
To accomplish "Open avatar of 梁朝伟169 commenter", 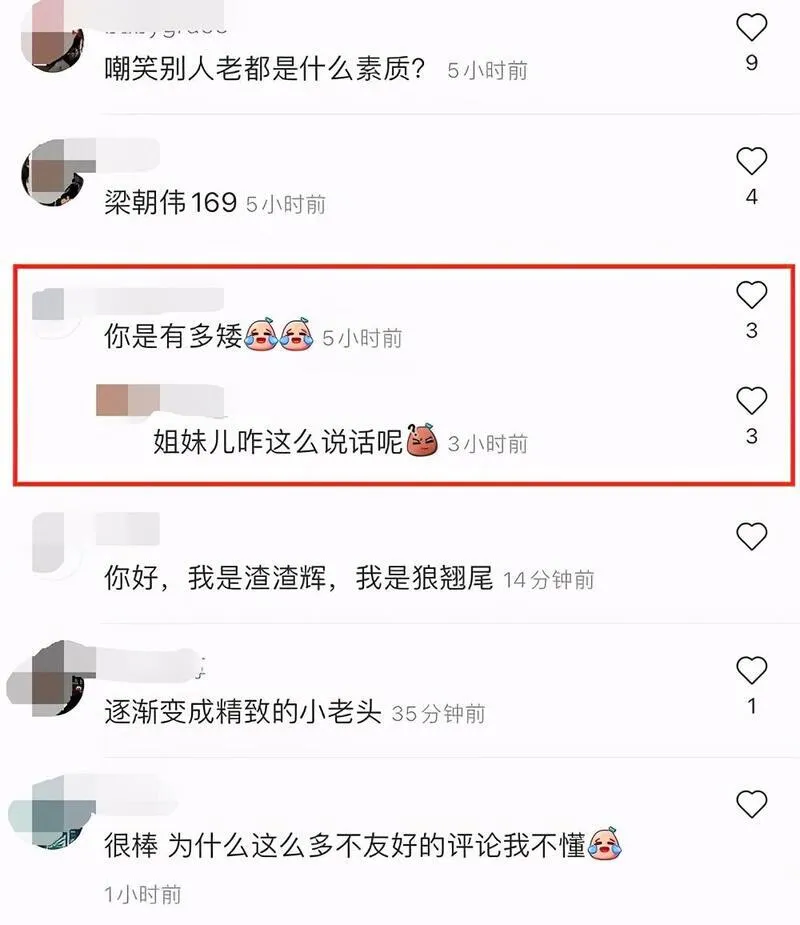I will (x=53, y=173).
